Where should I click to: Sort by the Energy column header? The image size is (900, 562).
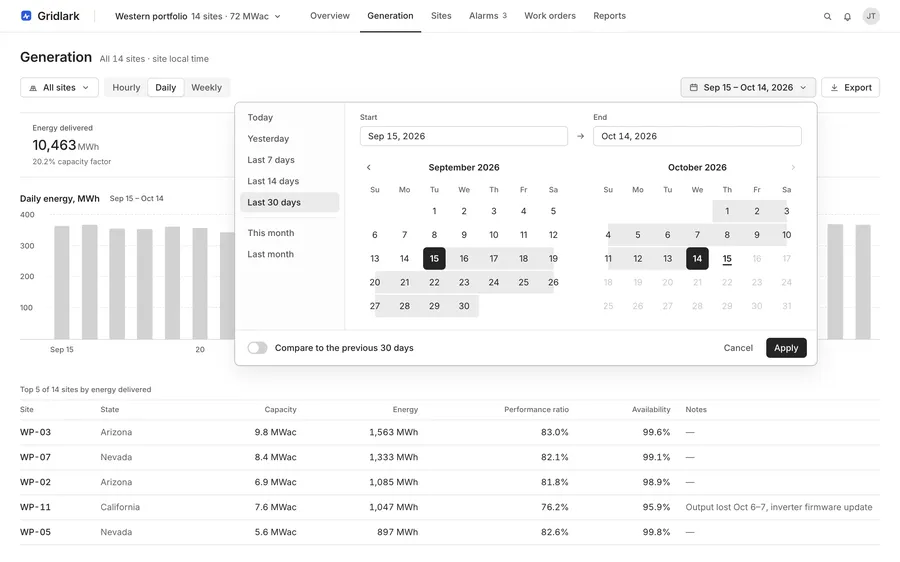405,410
